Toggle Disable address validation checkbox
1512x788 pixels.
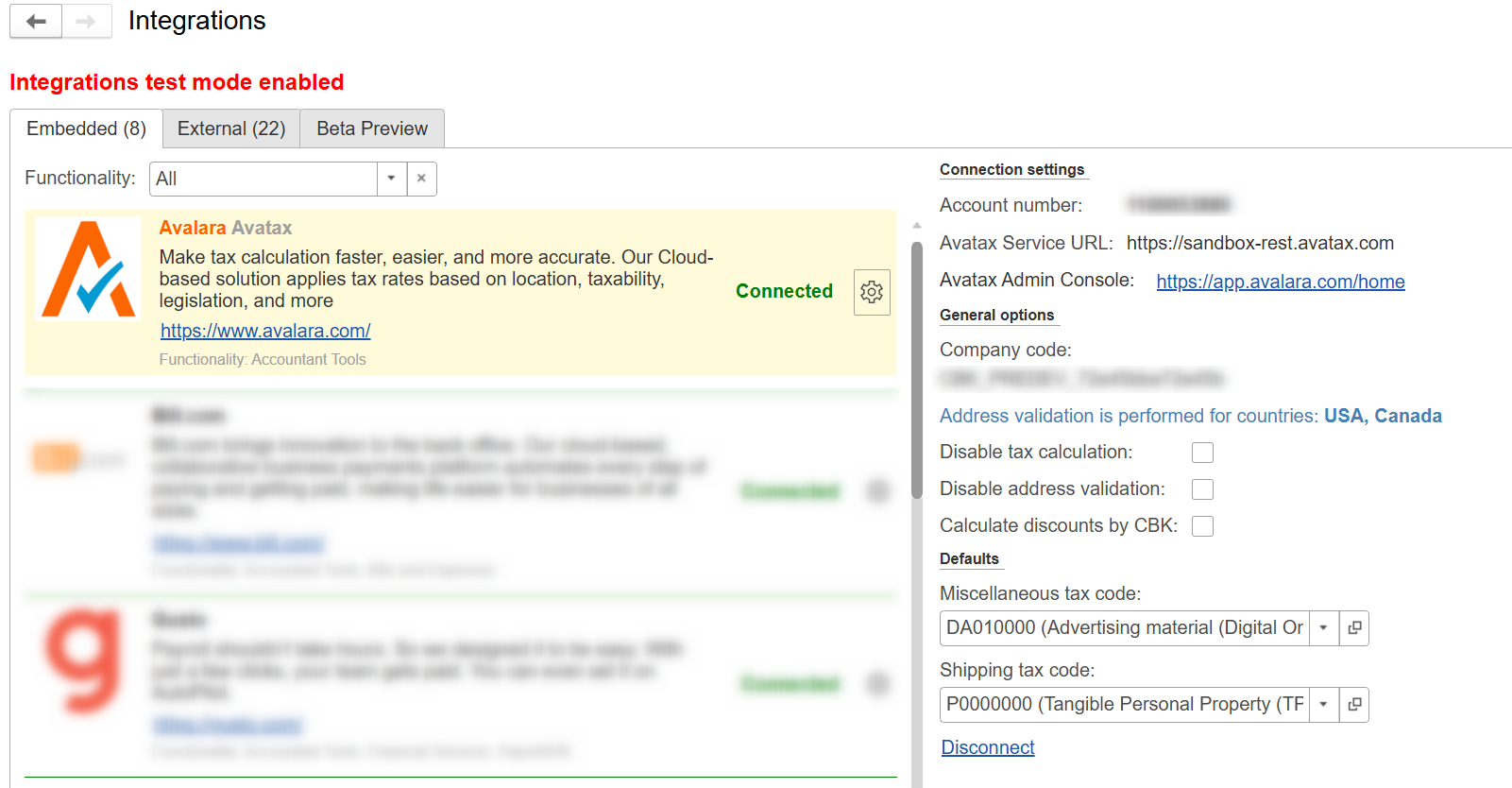pyautogui.click(x=1202, y=489)
